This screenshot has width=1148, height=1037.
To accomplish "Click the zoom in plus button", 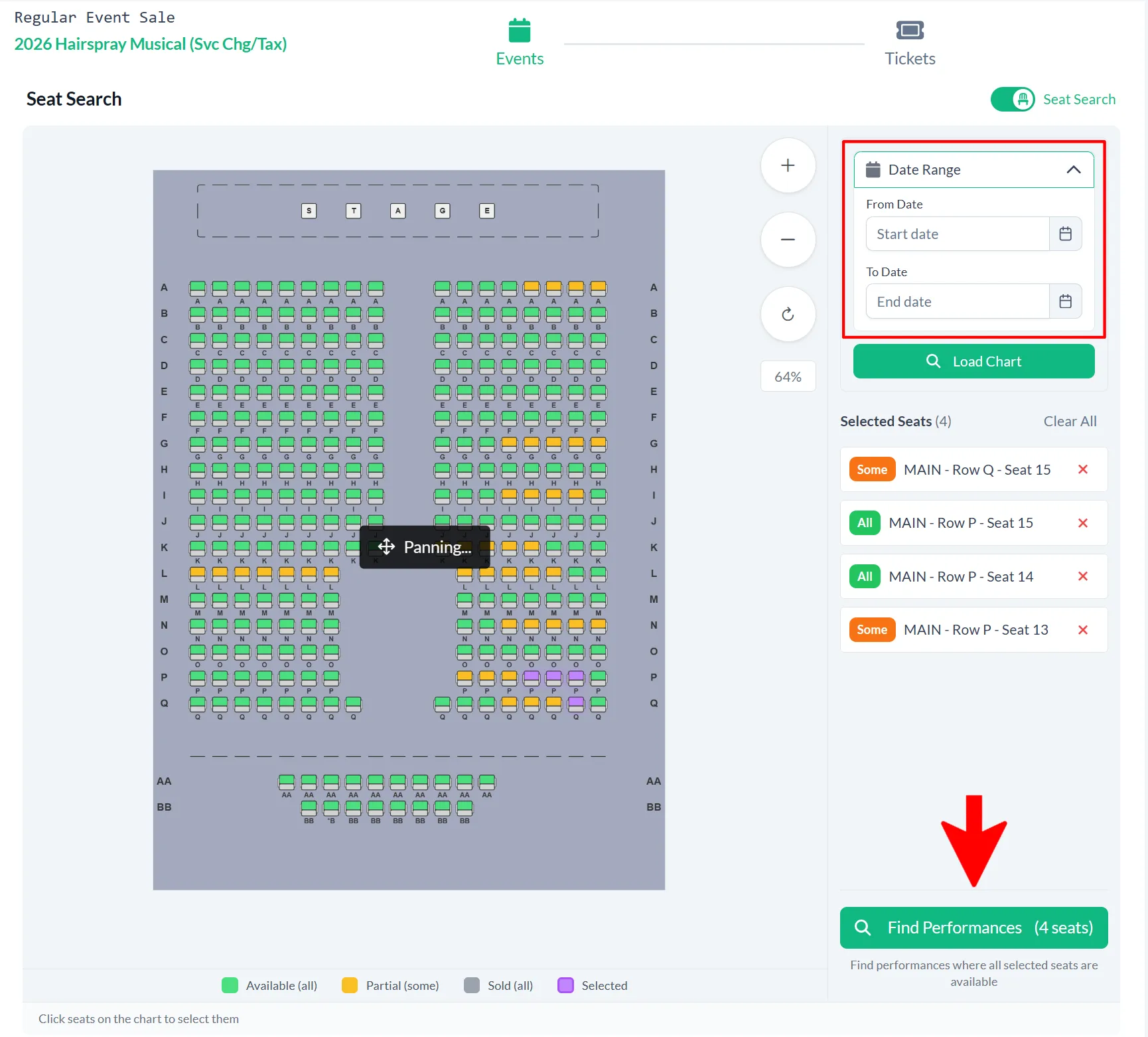I will click(788, 165).
